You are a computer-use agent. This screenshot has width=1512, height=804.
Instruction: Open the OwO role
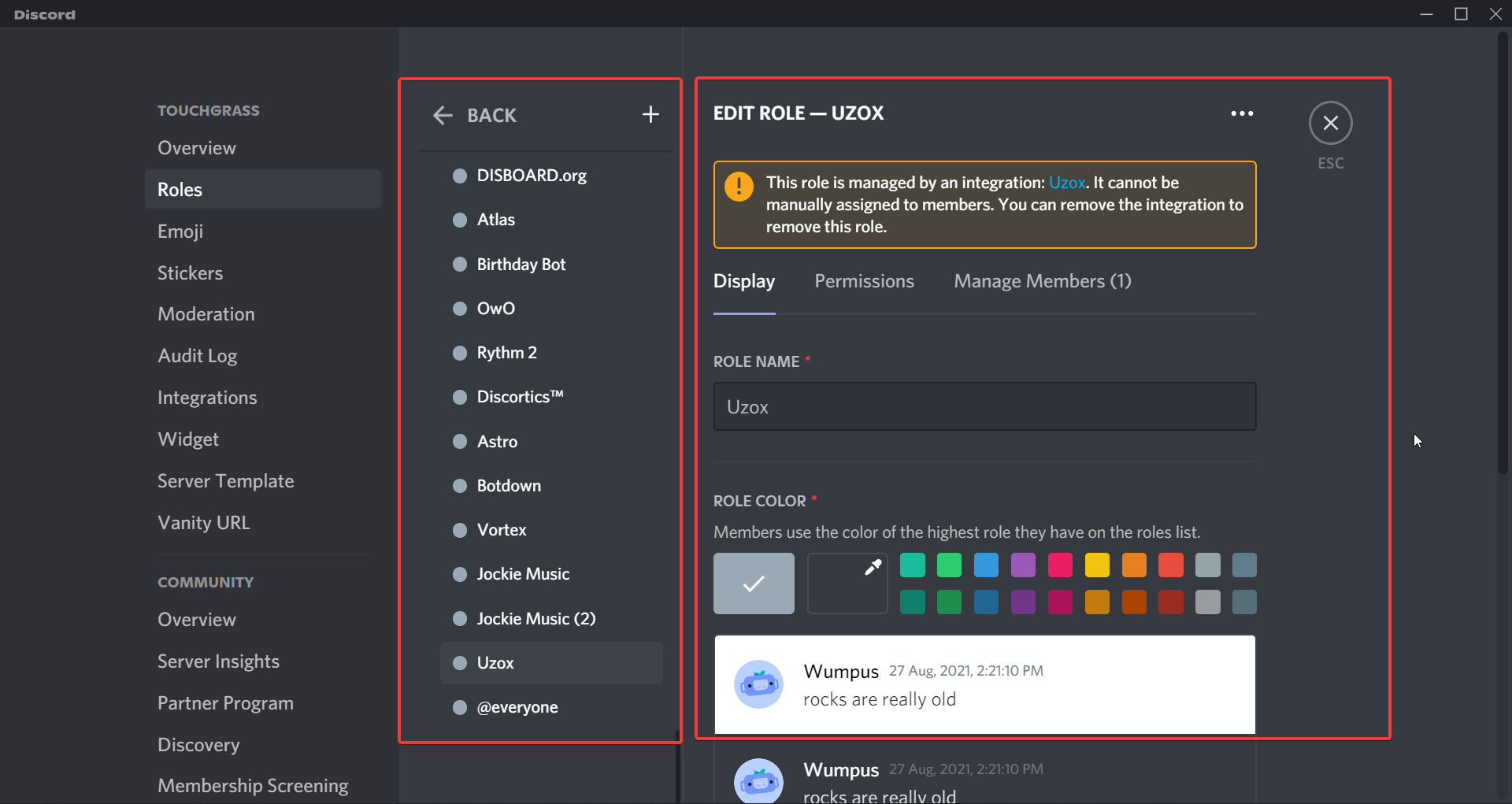pyautogui.click(x=551, y=309)
